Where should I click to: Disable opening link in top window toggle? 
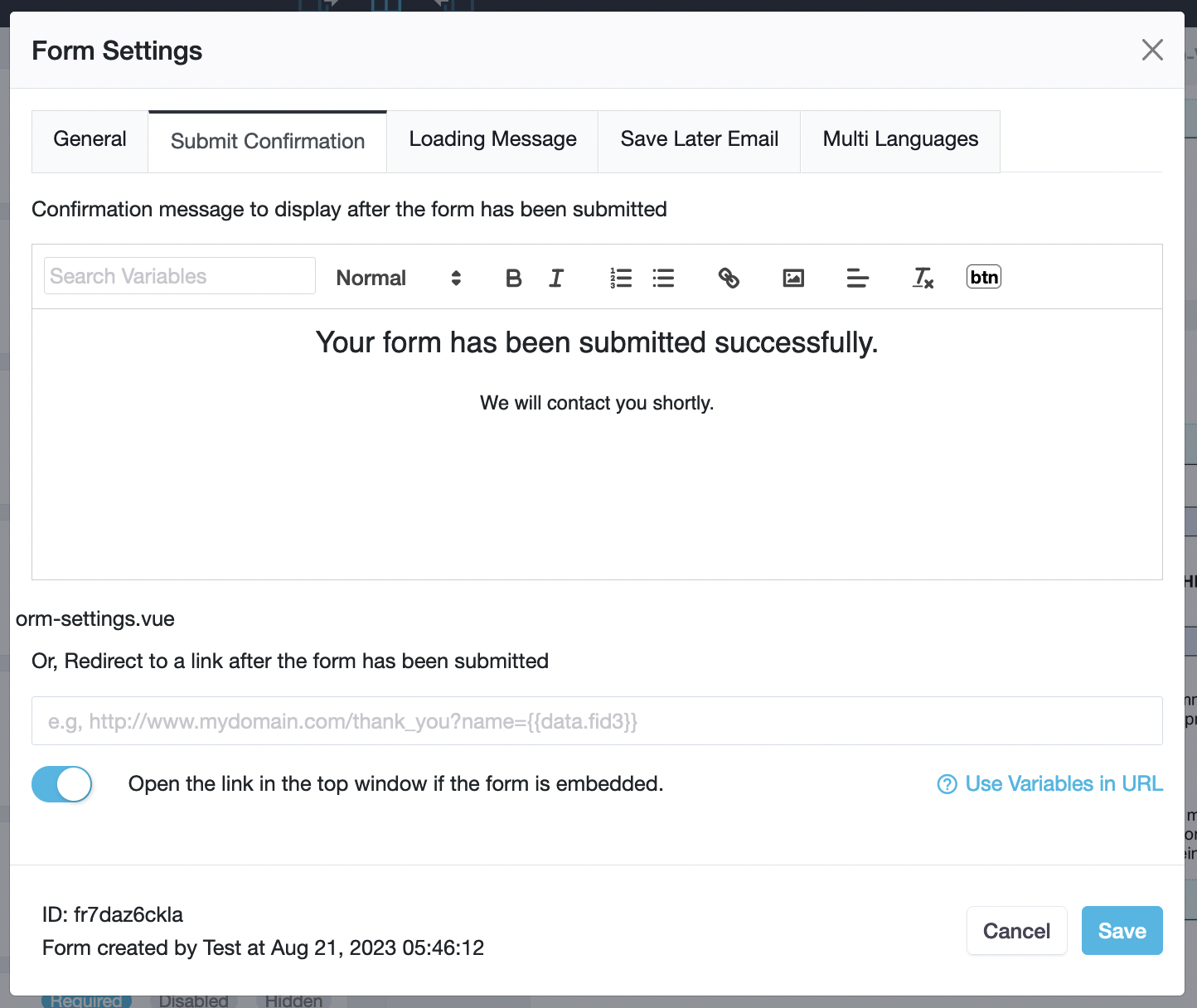pos(62,784)
